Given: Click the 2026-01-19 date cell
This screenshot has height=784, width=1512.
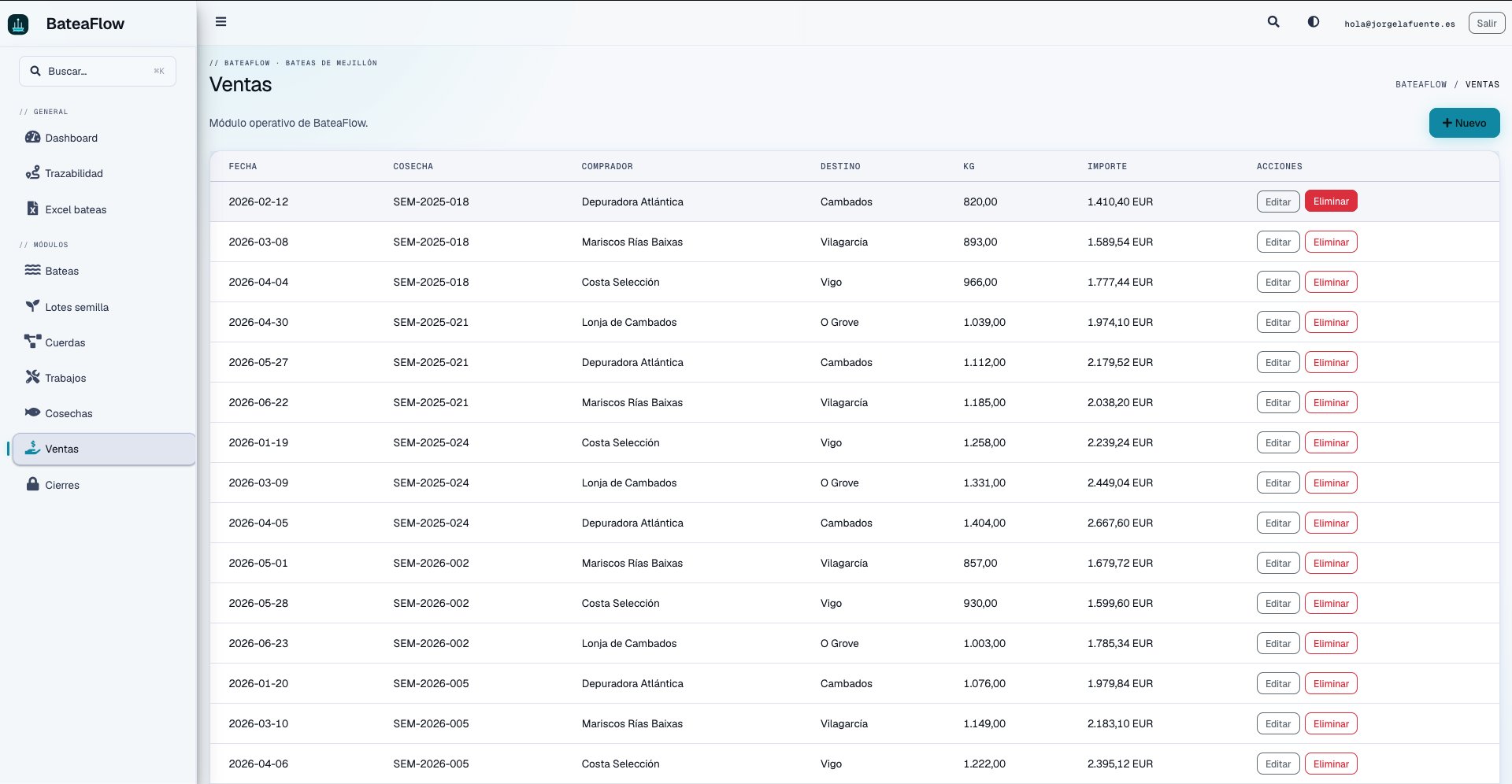Looking at the screenshot, I should (258, 442).
